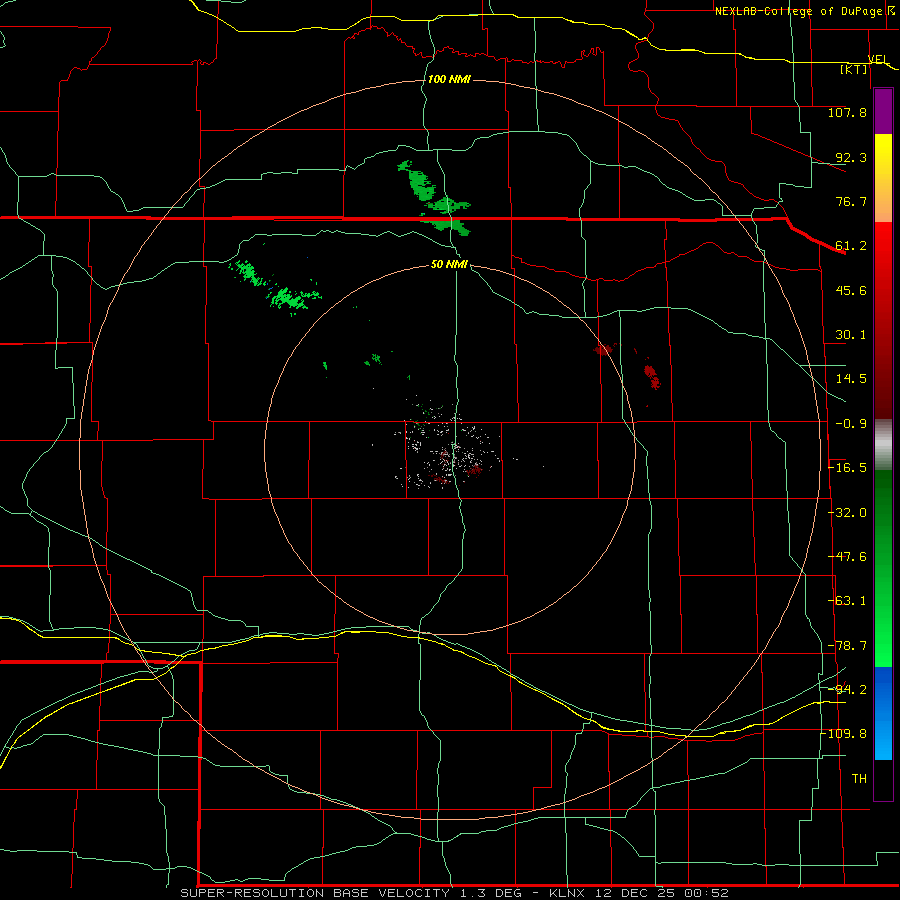The width and height of the screenshot is (900, 900).
Task: Select the -0.9 scale value
Action: (851, 424)
